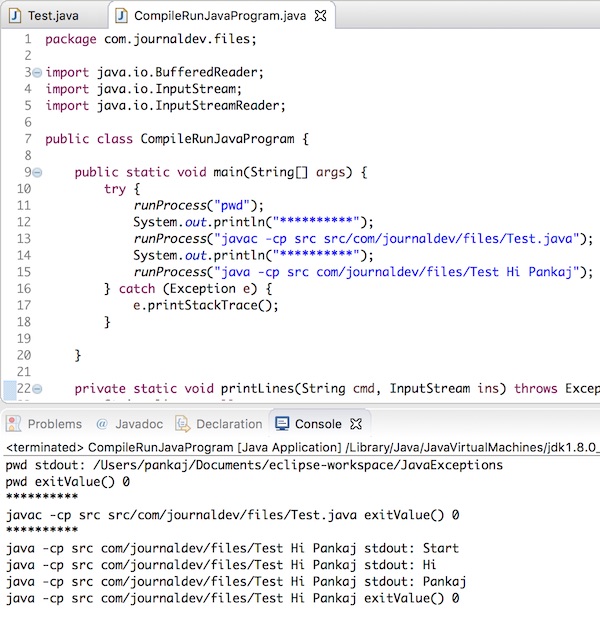Click the terminated CompileRunJavaProgram console header
This screenshot has width=600, height=617.
(x=302, y=447)
